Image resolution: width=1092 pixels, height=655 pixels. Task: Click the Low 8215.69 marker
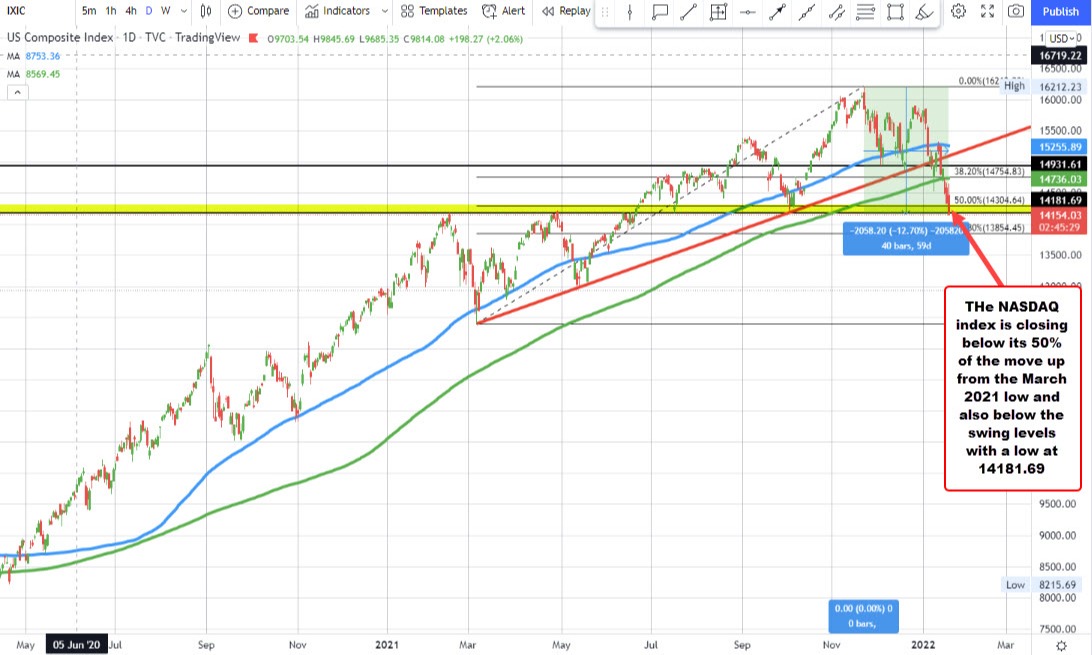(x=1043, y=585)
